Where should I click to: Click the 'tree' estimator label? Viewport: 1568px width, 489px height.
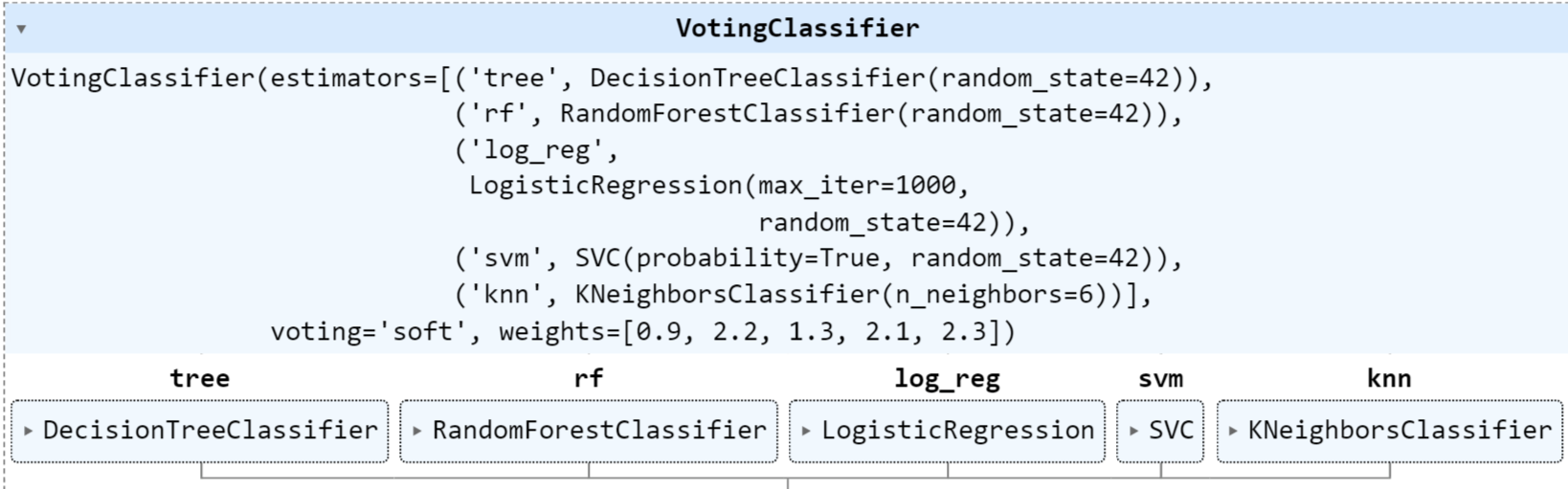pos(200,378)
